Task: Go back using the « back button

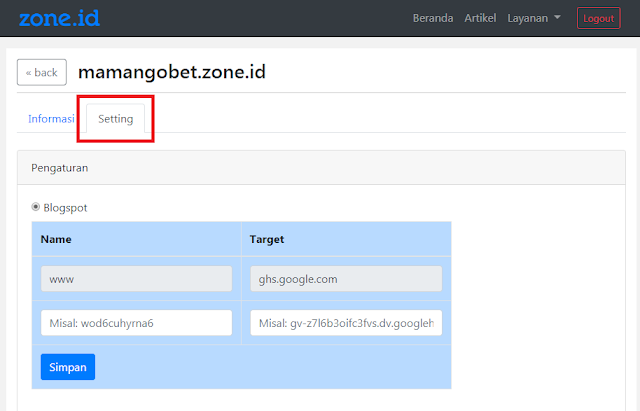Action: (x=42, y=72)
